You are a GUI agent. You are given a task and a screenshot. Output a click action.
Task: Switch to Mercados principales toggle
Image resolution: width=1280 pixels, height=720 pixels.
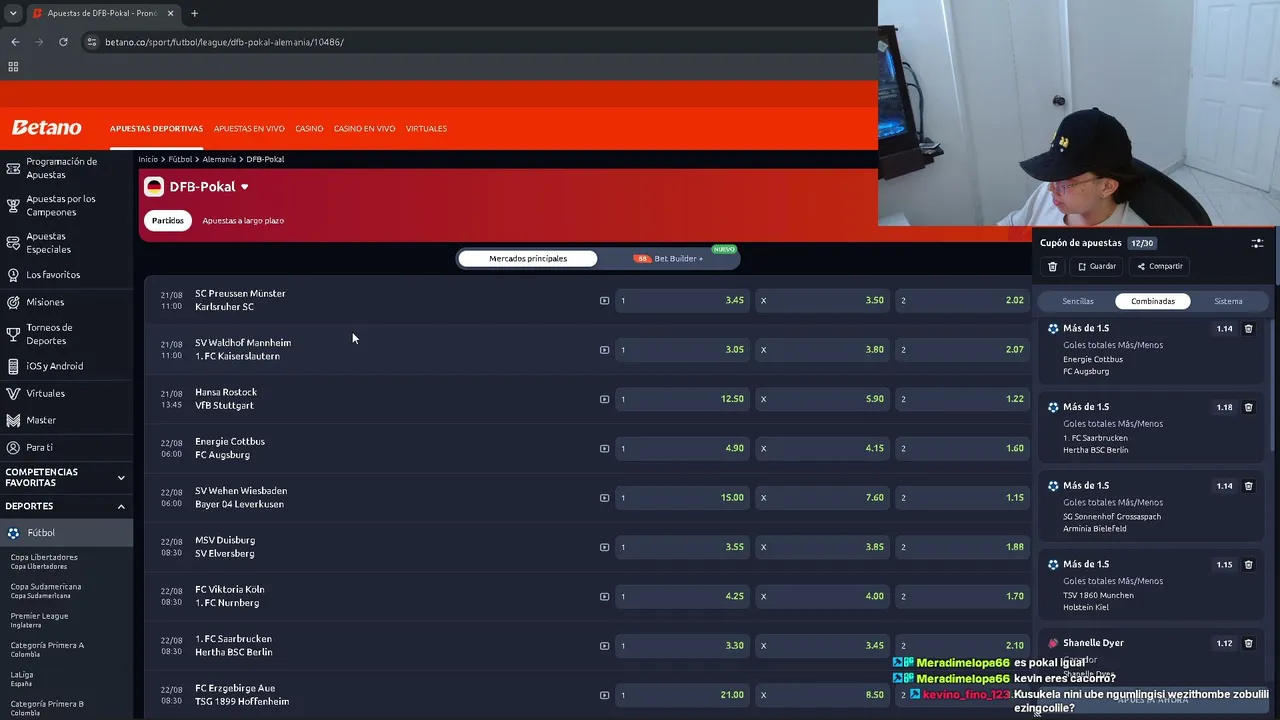[x=528, y=259]
